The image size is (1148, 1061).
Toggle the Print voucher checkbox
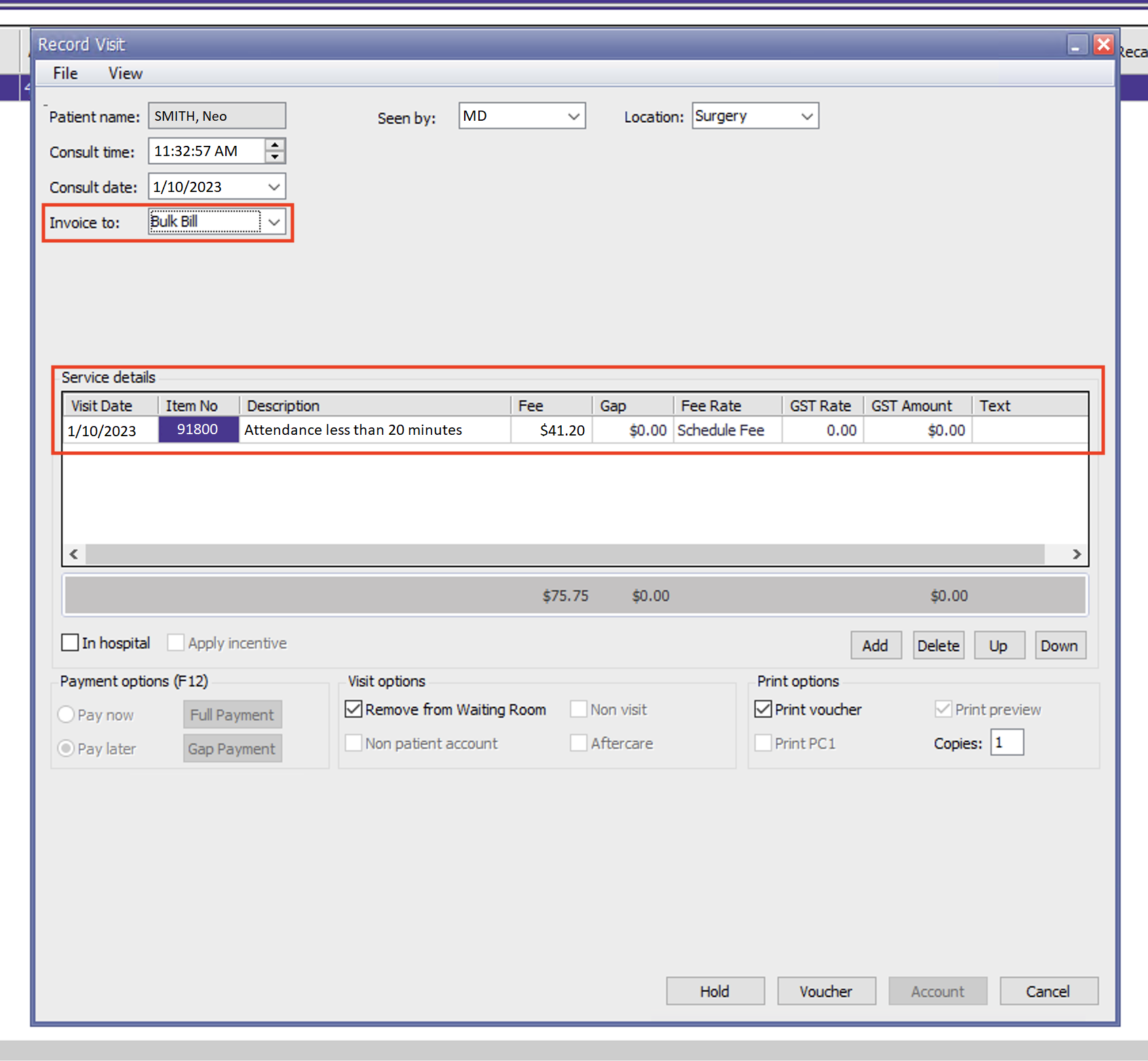[x=763, y=709]
